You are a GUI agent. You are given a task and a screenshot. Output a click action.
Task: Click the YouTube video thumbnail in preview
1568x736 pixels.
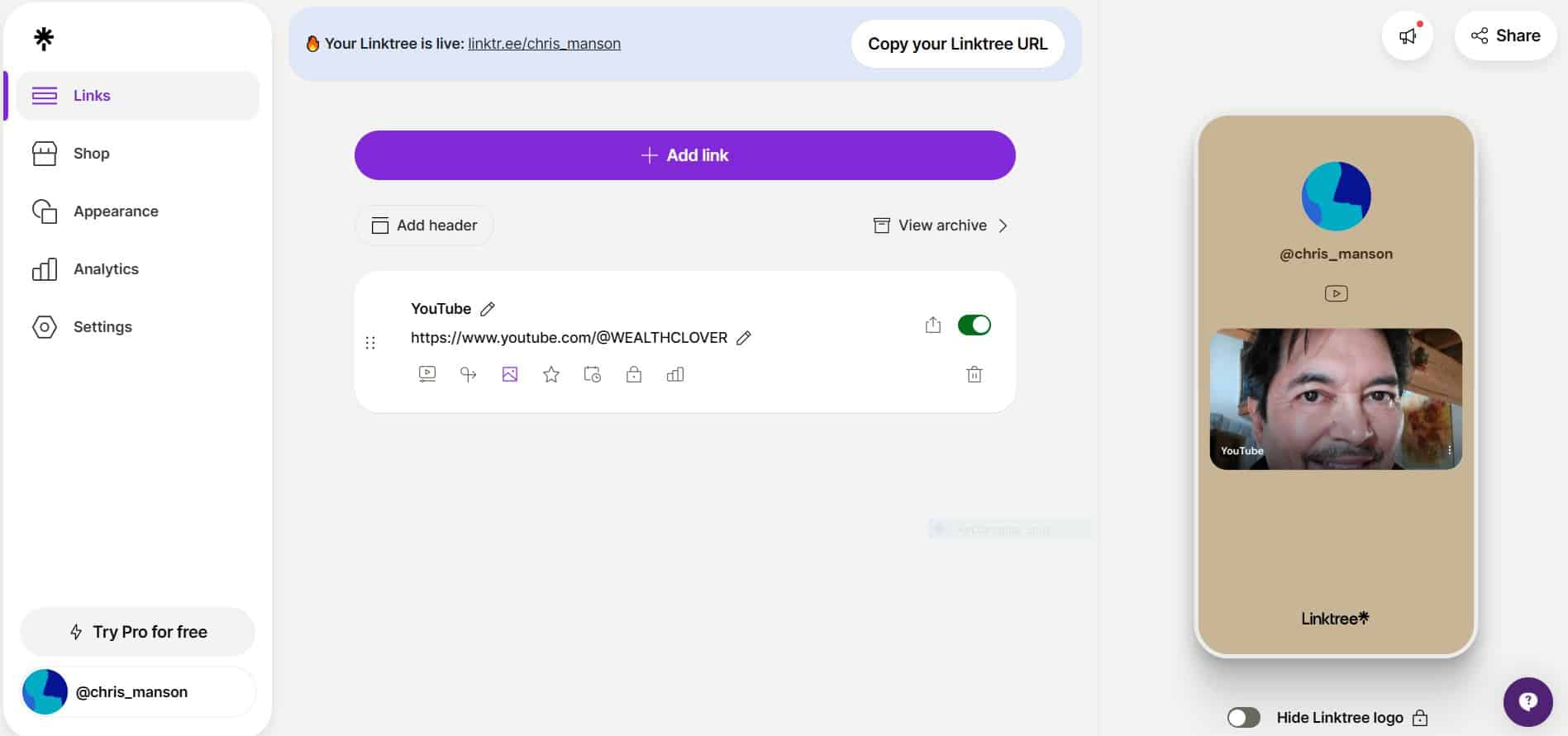pos(1336,399)
